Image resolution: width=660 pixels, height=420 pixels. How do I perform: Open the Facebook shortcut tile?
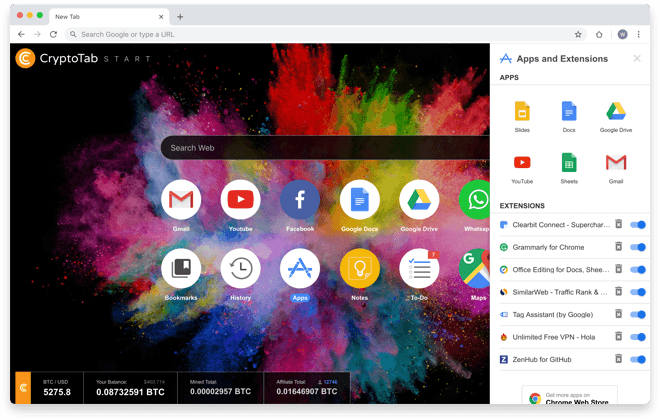pyautogui.click(x=299, y=201)
